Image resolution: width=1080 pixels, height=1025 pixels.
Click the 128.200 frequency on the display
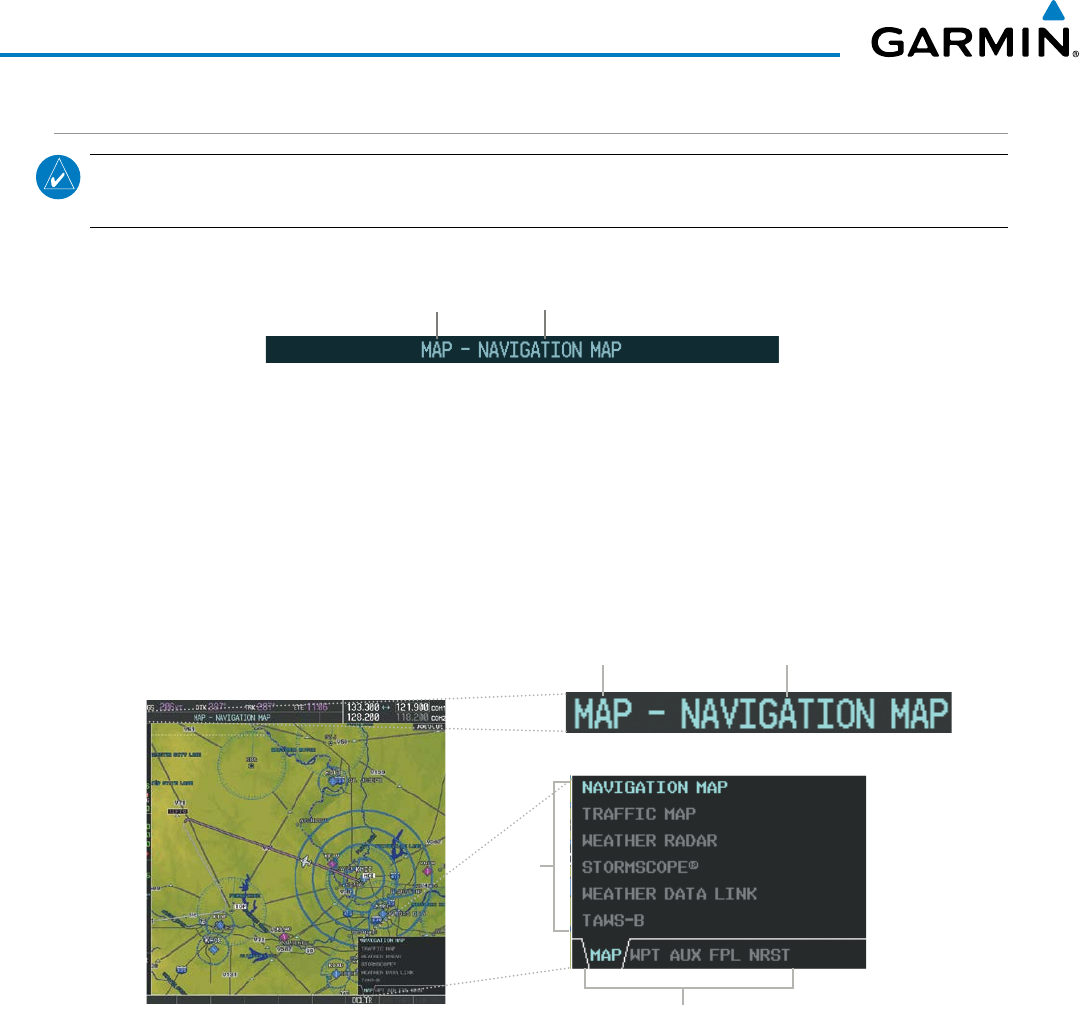point(363,717)
